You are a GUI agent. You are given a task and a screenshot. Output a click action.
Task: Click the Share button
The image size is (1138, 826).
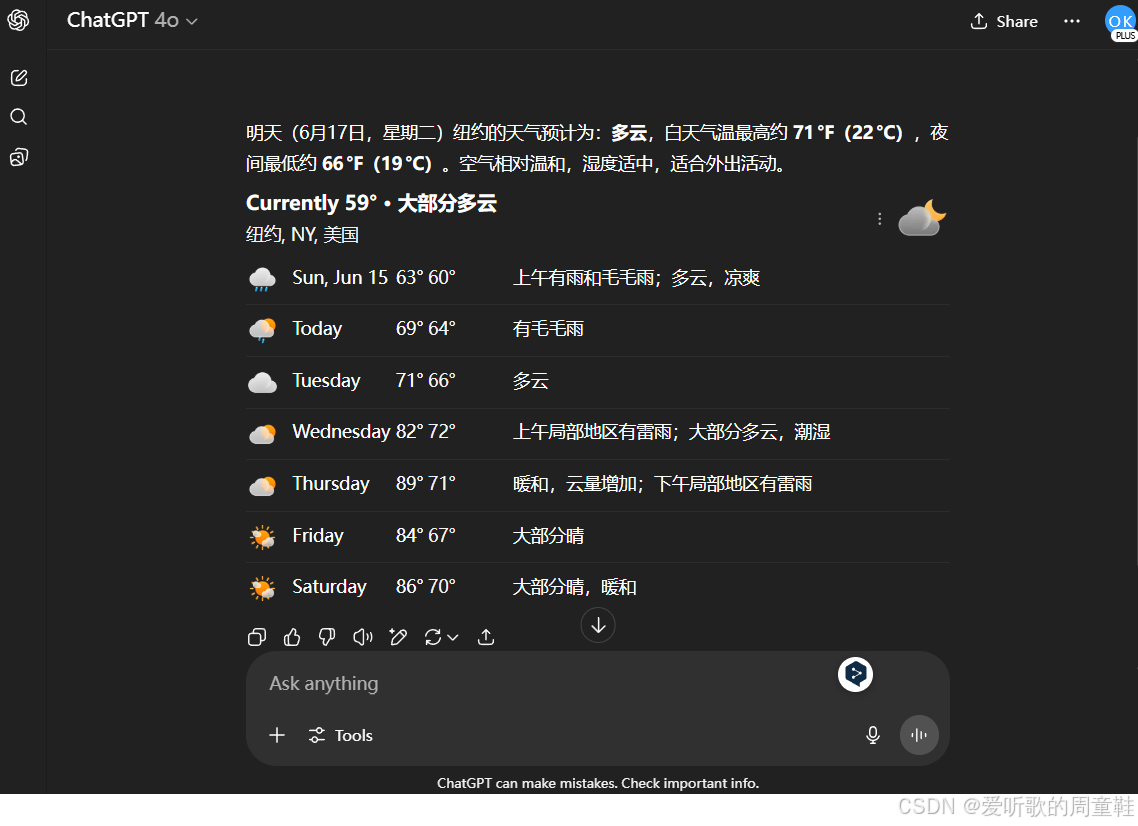(x=1004, y=21)
